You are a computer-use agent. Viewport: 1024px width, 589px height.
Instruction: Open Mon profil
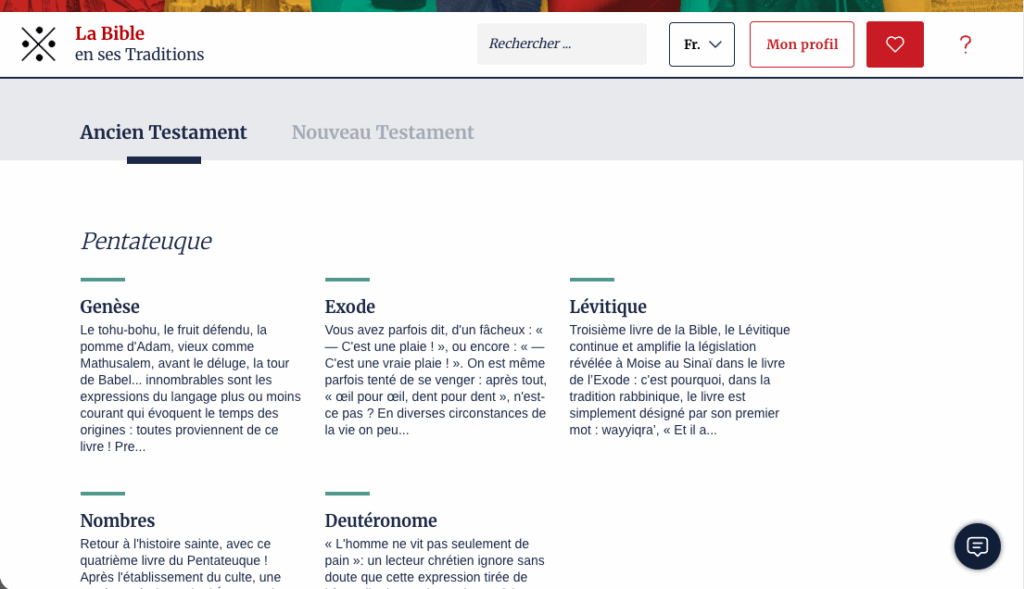point(801,44)
